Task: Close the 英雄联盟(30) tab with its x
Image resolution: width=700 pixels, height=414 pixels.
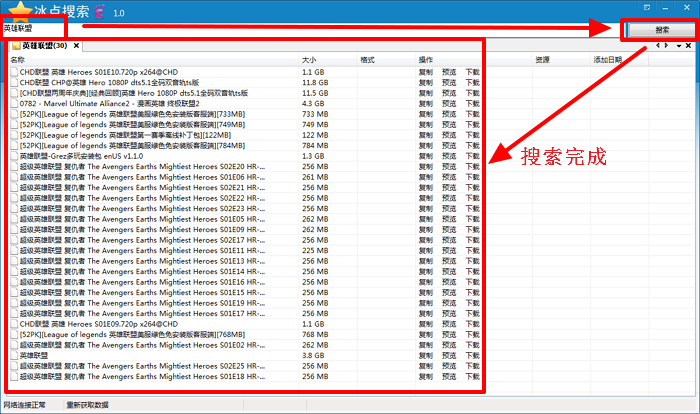Action: coord(76,46)
